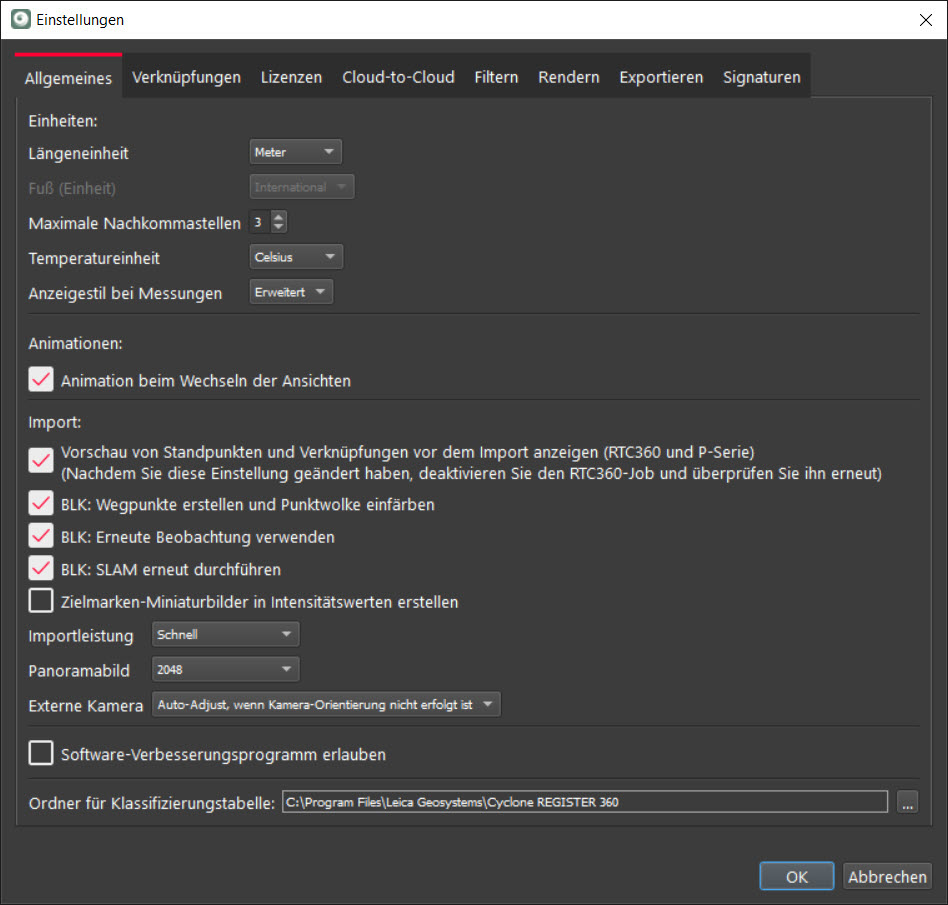Open the Signaturen tab

[762, 77]
